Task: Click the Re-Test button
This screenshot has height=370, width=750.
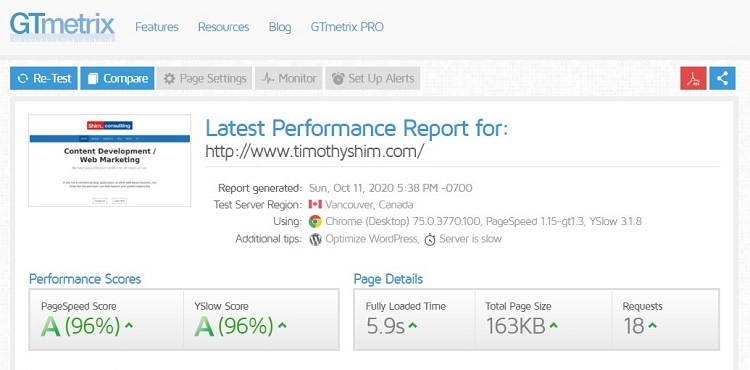Action: coord(44,78)
